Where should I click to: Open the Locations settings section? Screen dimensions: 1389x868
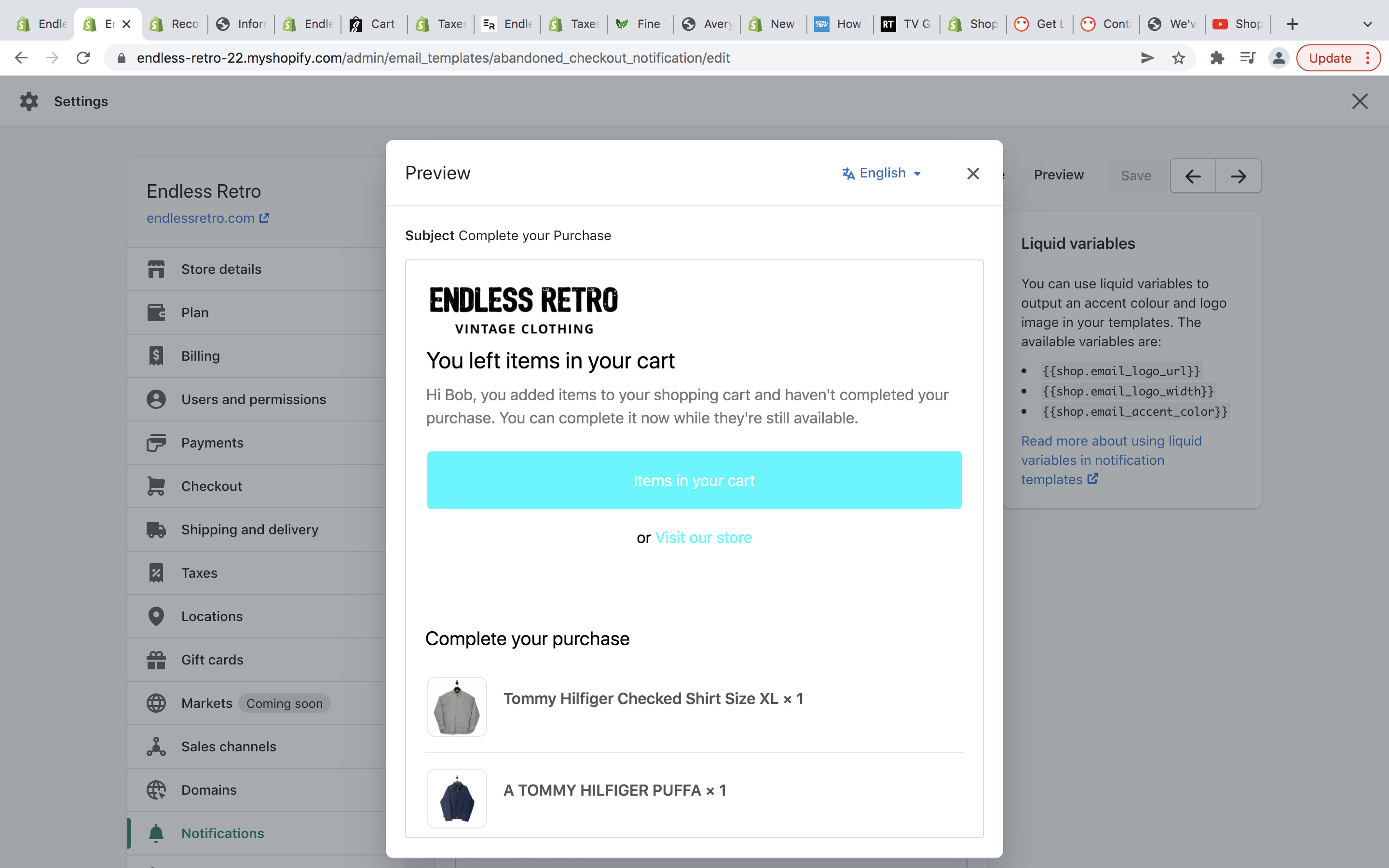point(256,616)
